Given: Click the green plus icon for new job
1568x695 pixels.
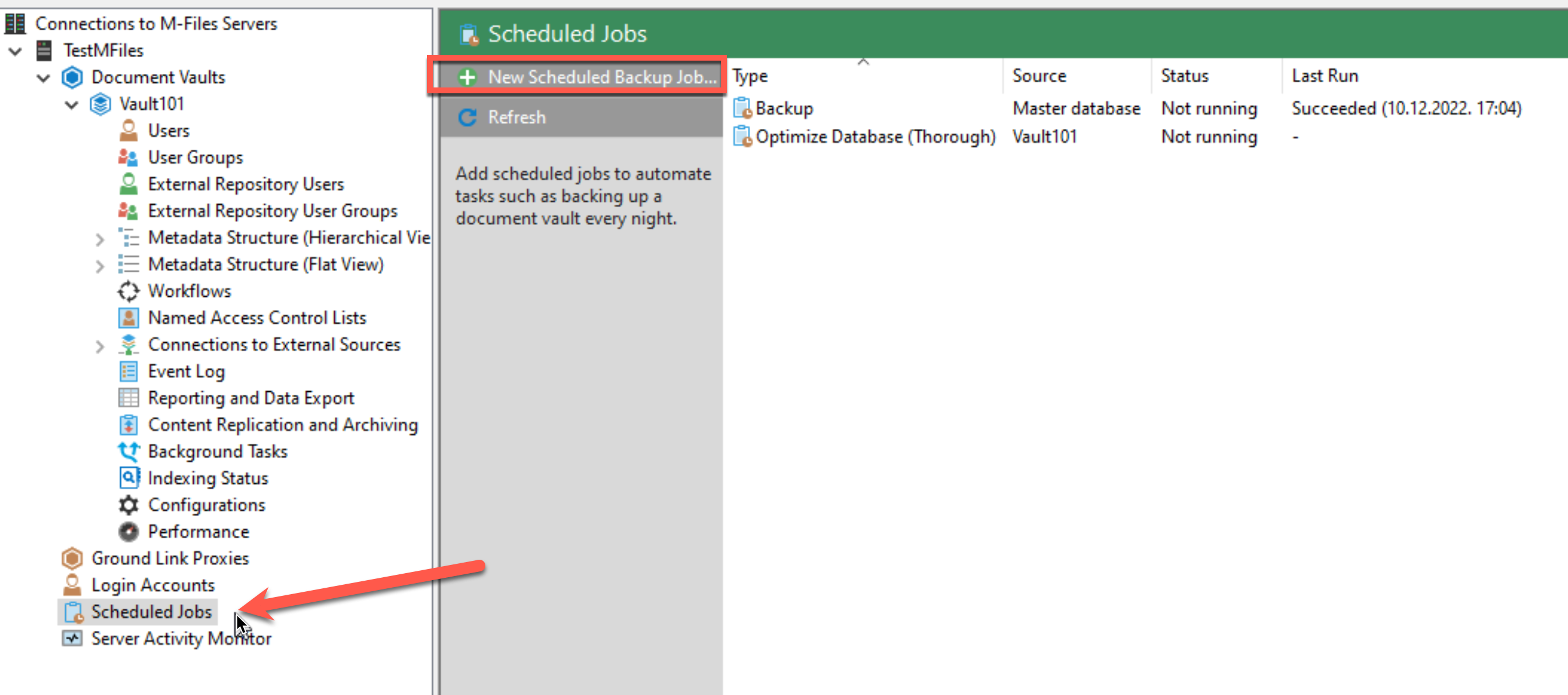Looking at the screenshot, I should [467, 78].
